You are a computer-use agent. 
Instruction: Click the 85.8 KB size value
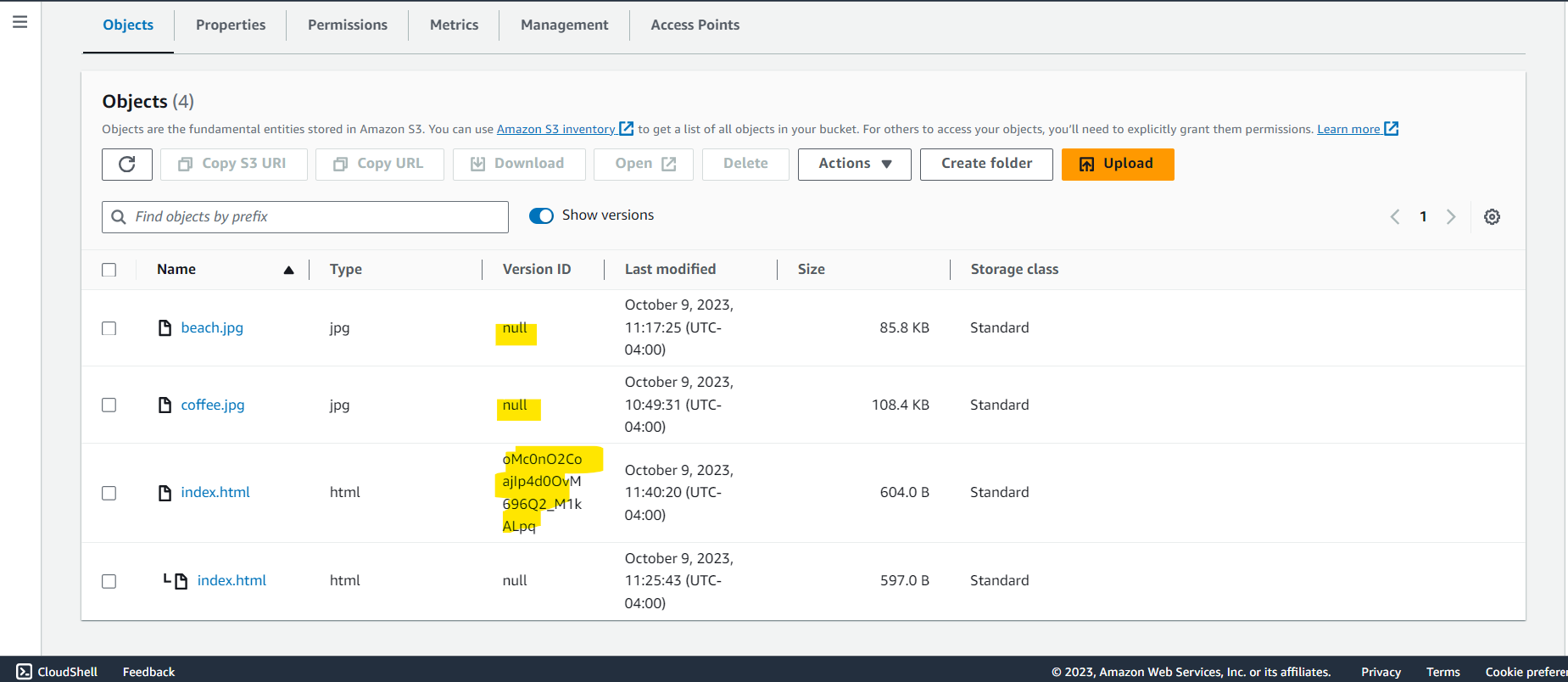coord(904,327)
